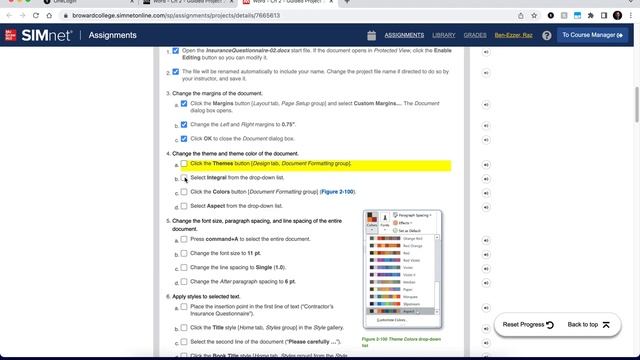
Task: Check Click the Colors button step
Action: click(x=184, y=192)
